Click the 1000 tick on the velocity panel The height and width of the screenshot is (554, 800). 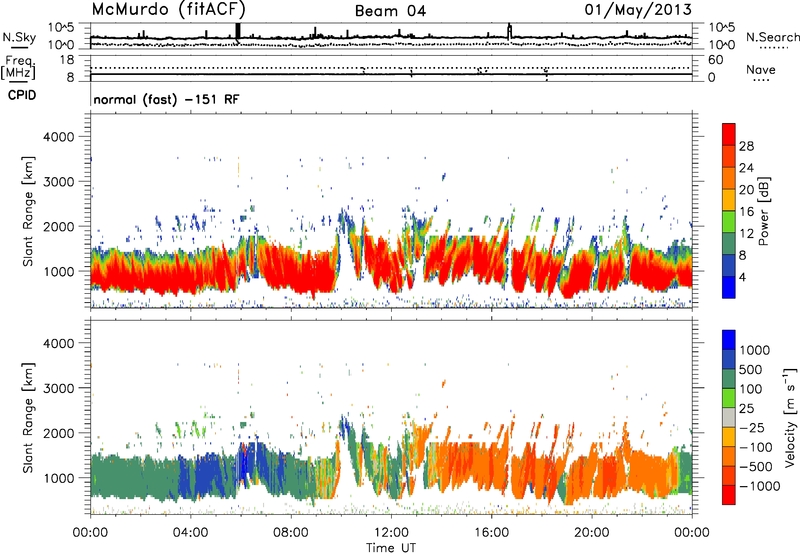pos(59,478)
